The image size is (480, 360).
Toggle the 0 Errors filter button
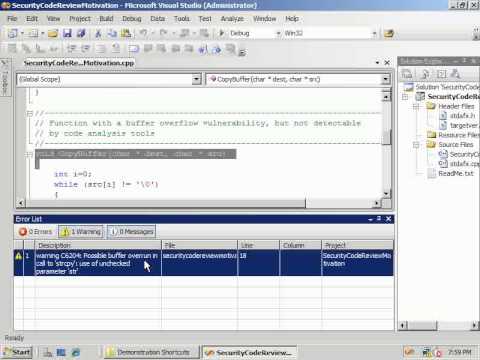click(36, 231)
